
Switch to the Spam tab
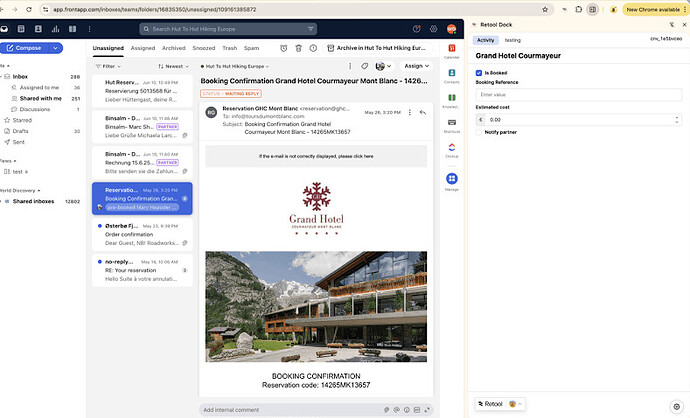tap(251, 48)
